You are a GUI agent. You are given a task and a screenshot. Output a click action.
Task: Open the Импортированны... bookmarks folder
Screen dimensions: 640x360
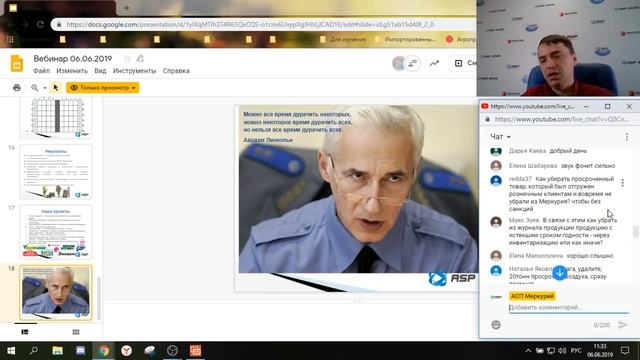tap(405, 39)
